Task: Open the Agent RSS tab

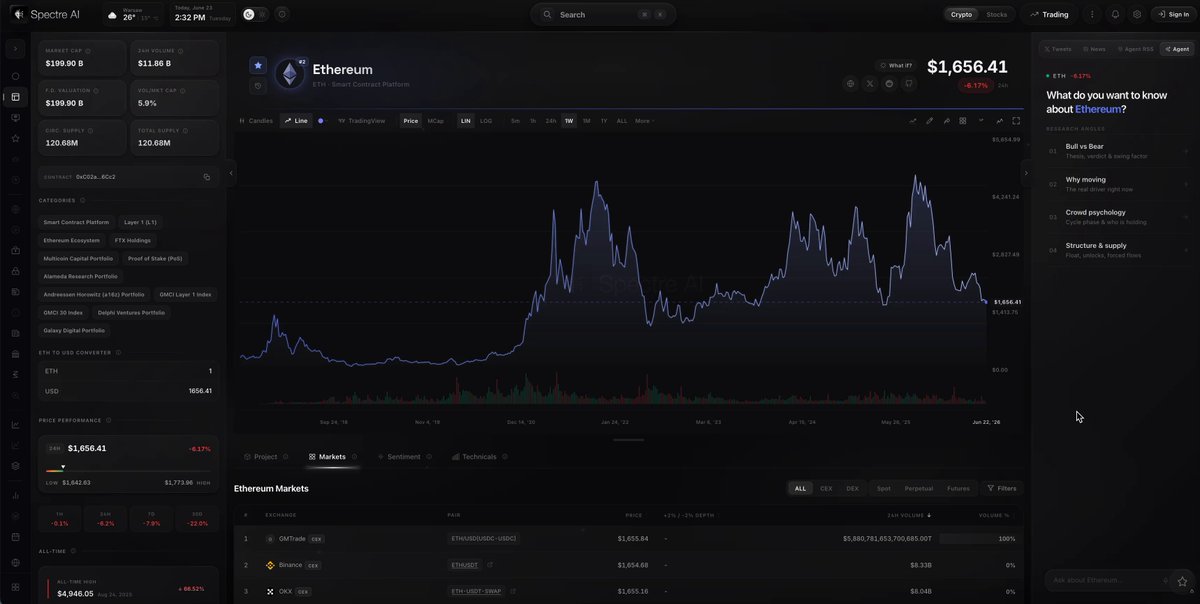Action: [1135, 48]
